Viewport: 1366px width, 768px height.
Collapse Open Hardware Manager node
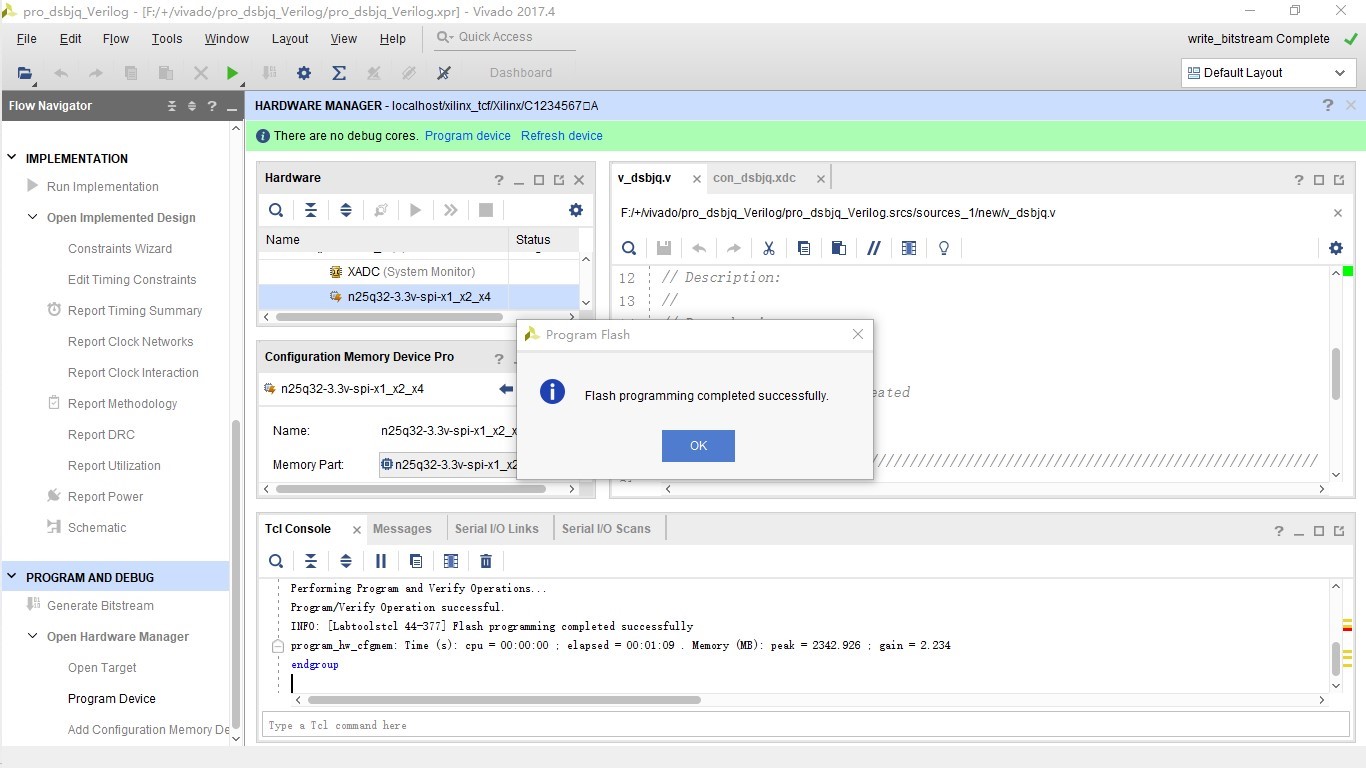pos(33,636)
